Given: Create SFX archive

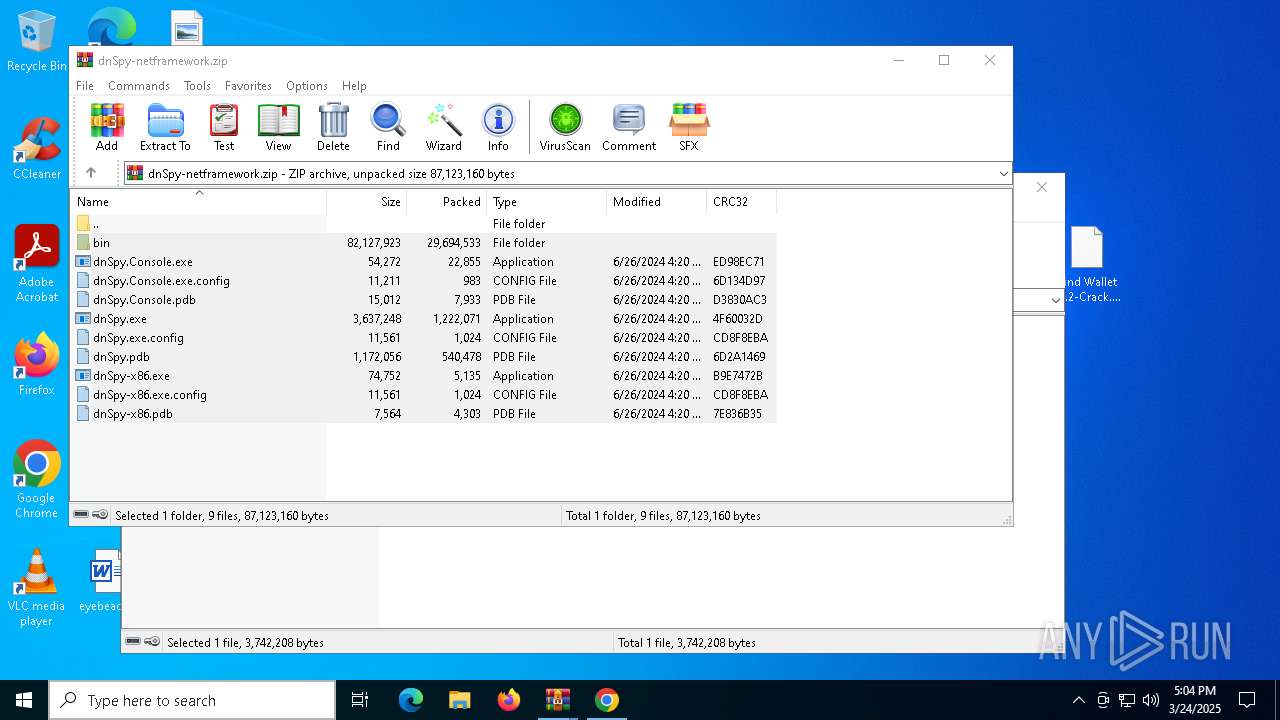Looking at the screenshot, I should (689, 127).
